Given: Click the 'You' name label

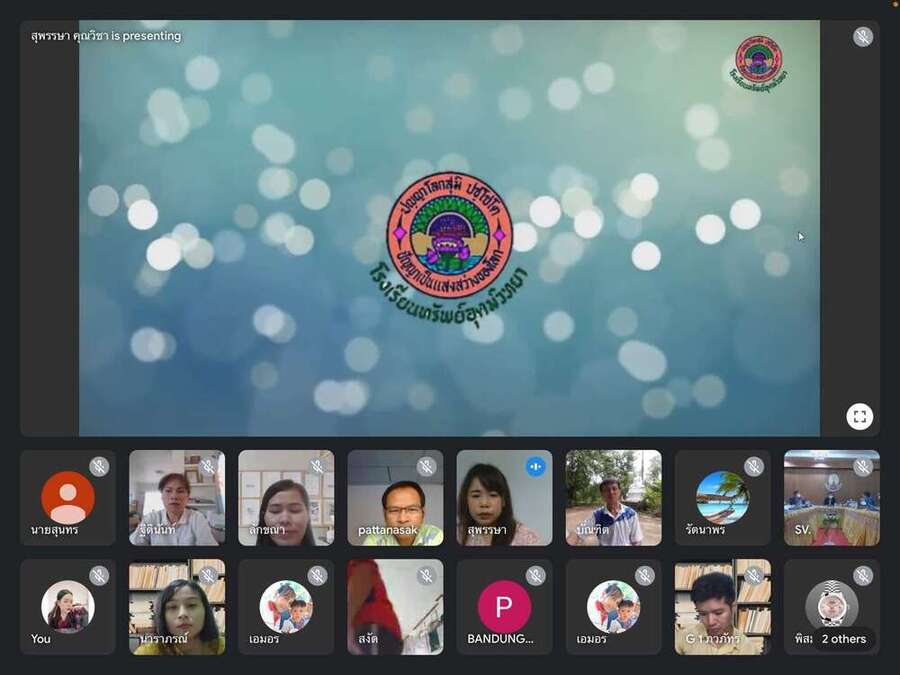Looking at the screenshot, I should click(41, 639).
